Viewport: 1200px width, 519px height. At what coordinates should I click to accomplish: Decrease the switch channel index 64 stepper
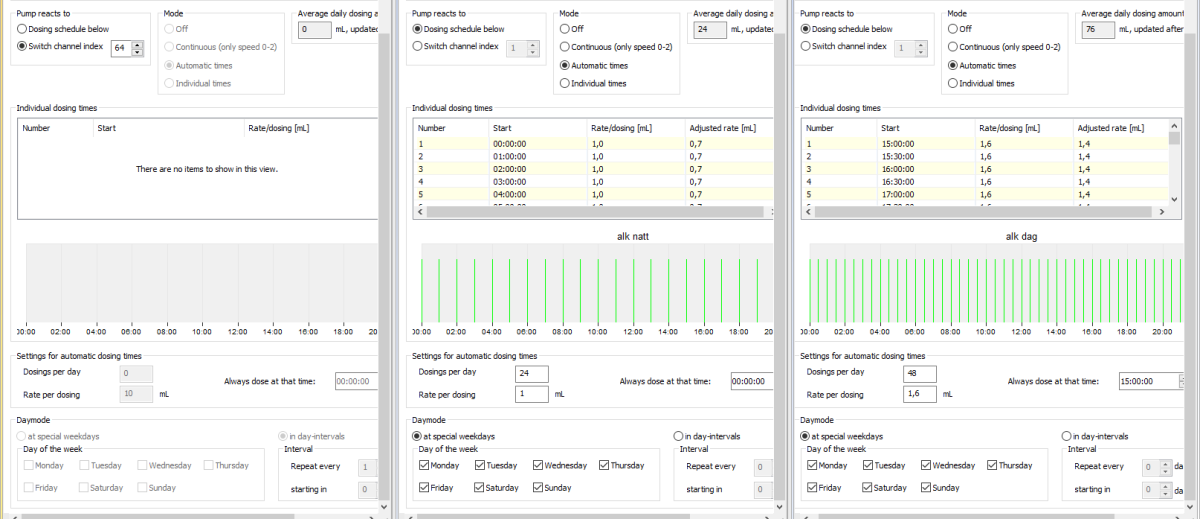(x=138, y=51)
